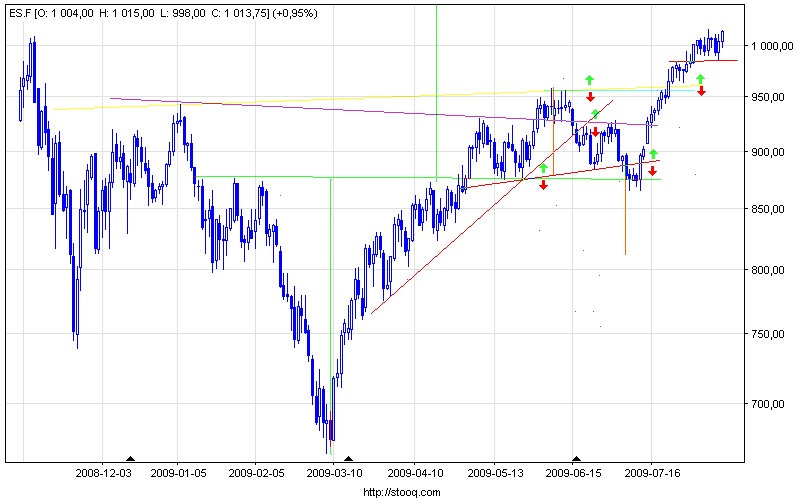Click the black triangle marker near 2008-12-03

point(131,459)
